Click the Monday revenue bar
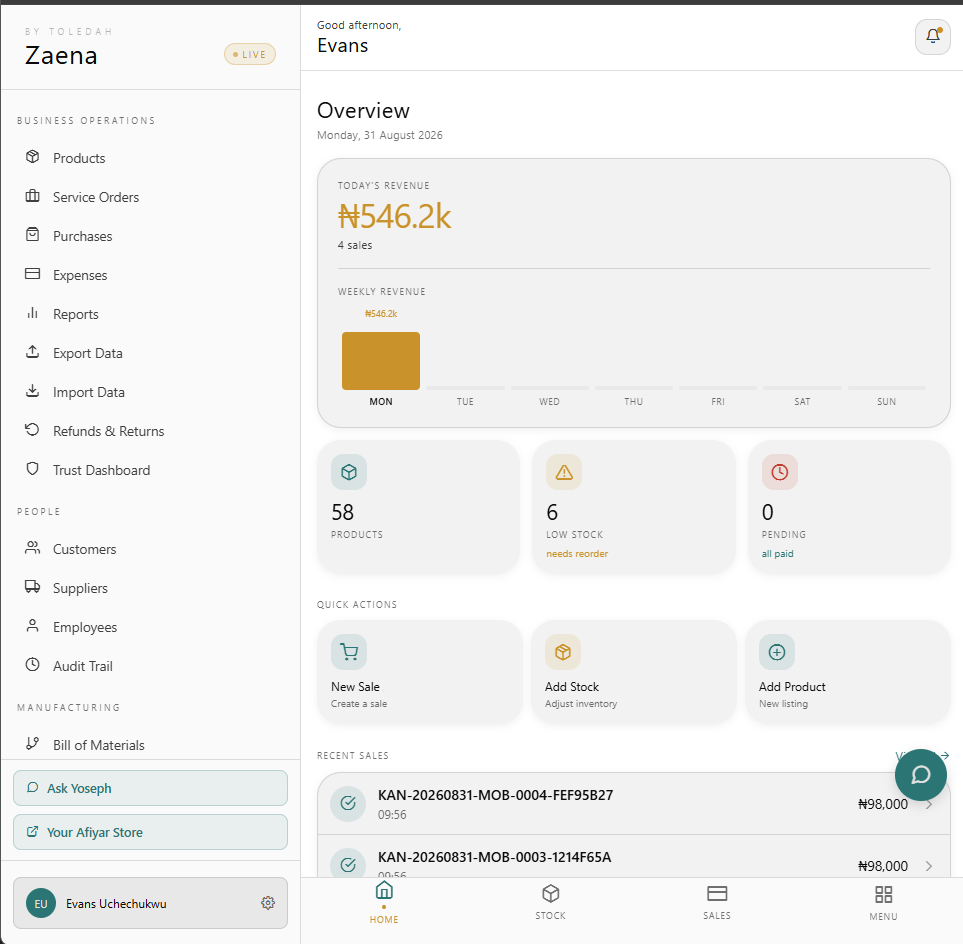Screen dimensions: 963x944 381,361
